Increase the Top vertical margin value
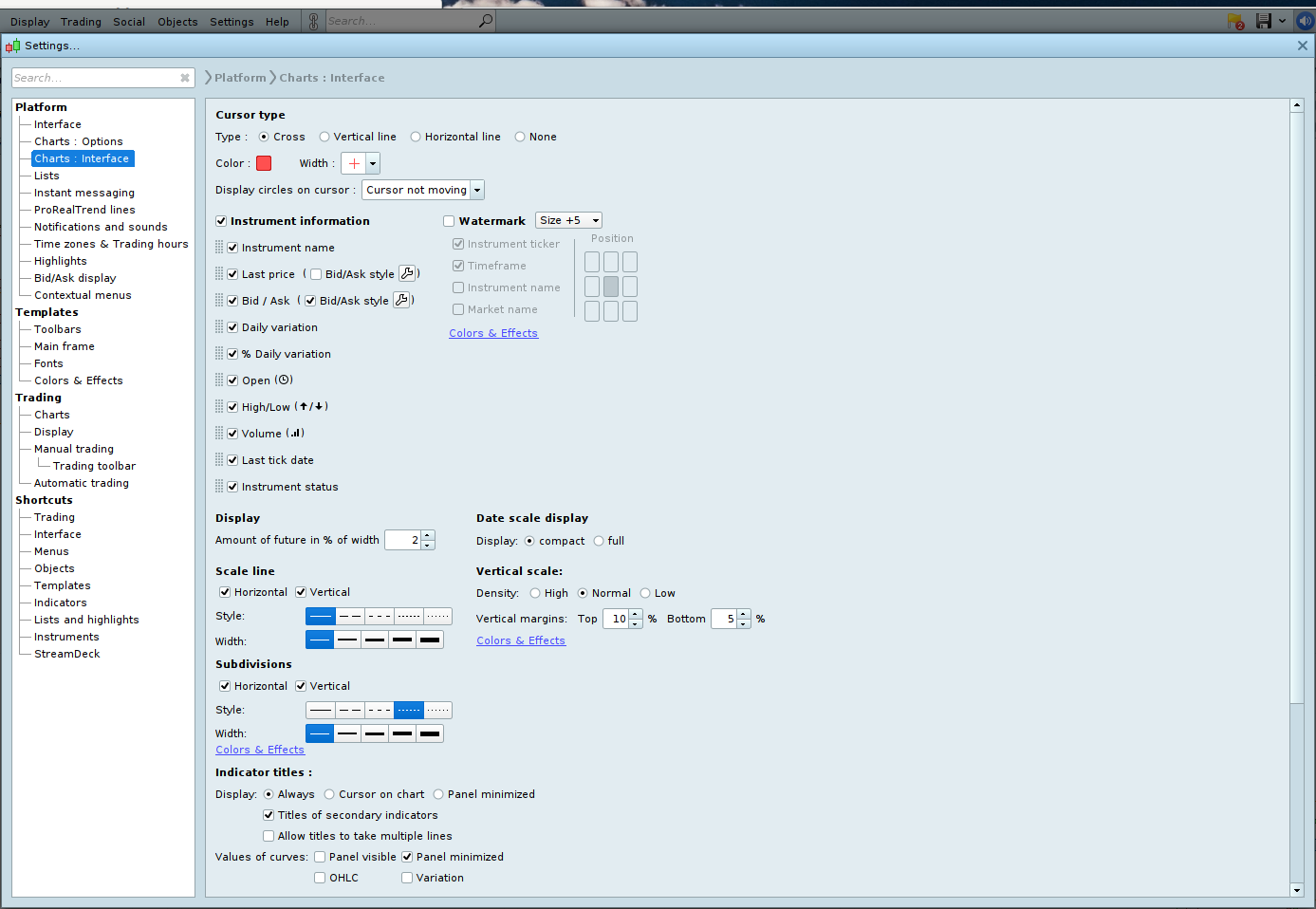This screenshot has height=909, width=1316. click(x=635, y=614)
